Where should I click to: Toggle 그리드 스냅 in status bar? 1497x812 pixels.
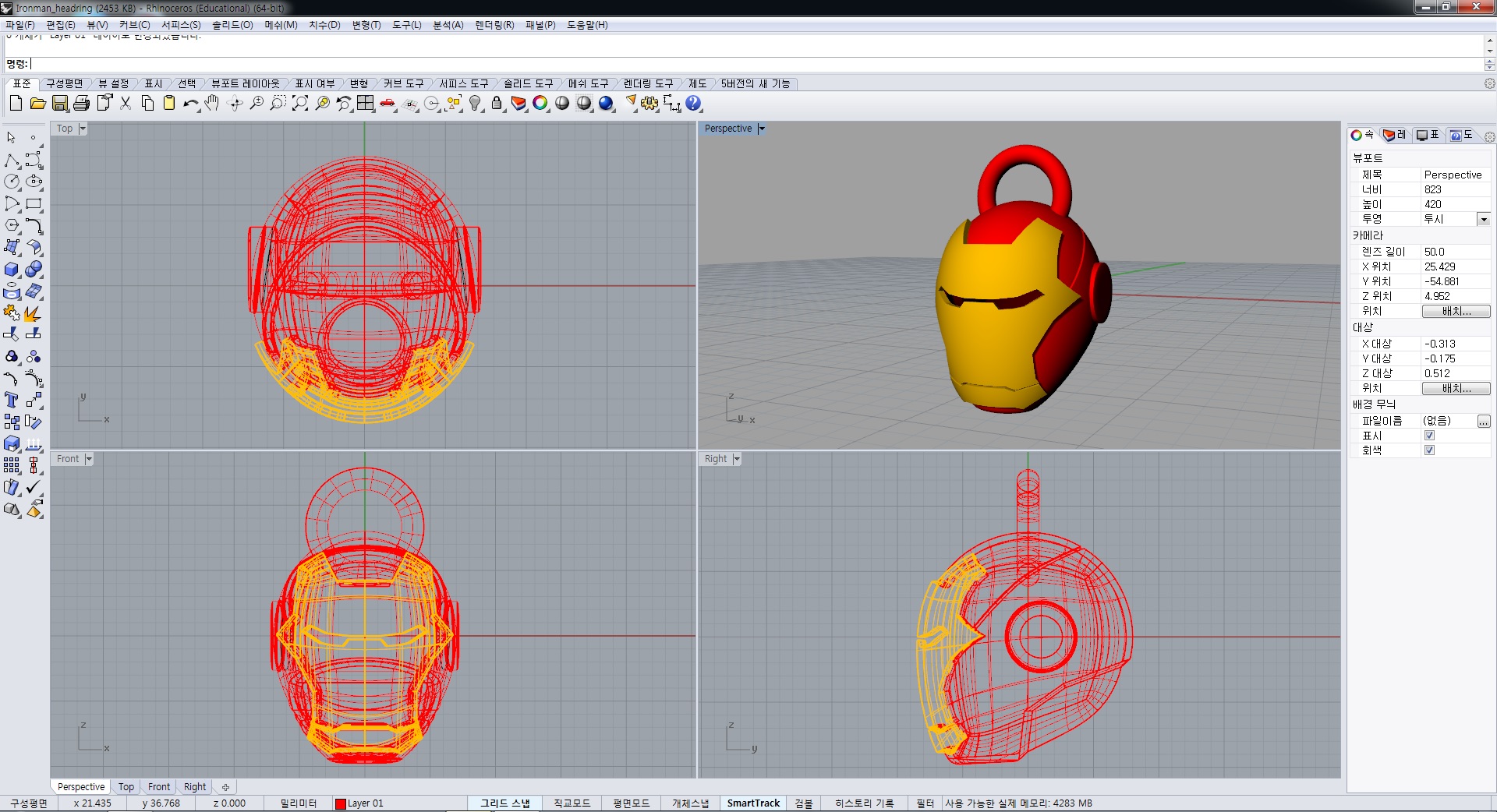coord(504,803)
